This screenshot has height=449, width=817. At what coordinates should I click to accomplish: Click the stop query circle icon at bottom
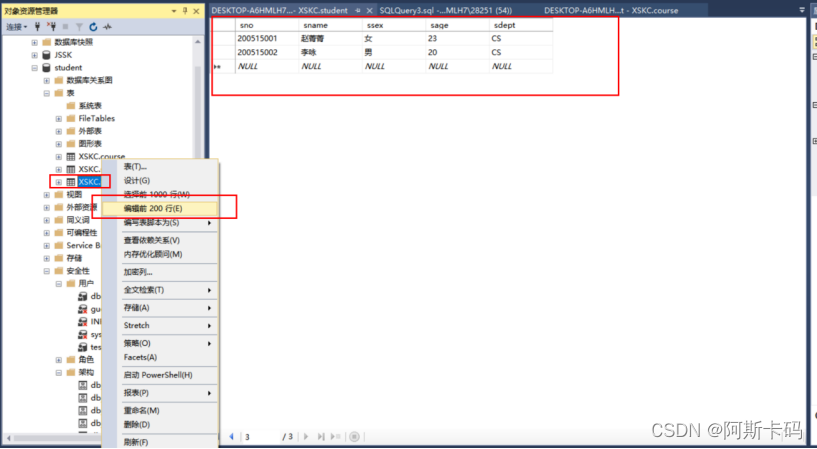click(x=354, y=437)
